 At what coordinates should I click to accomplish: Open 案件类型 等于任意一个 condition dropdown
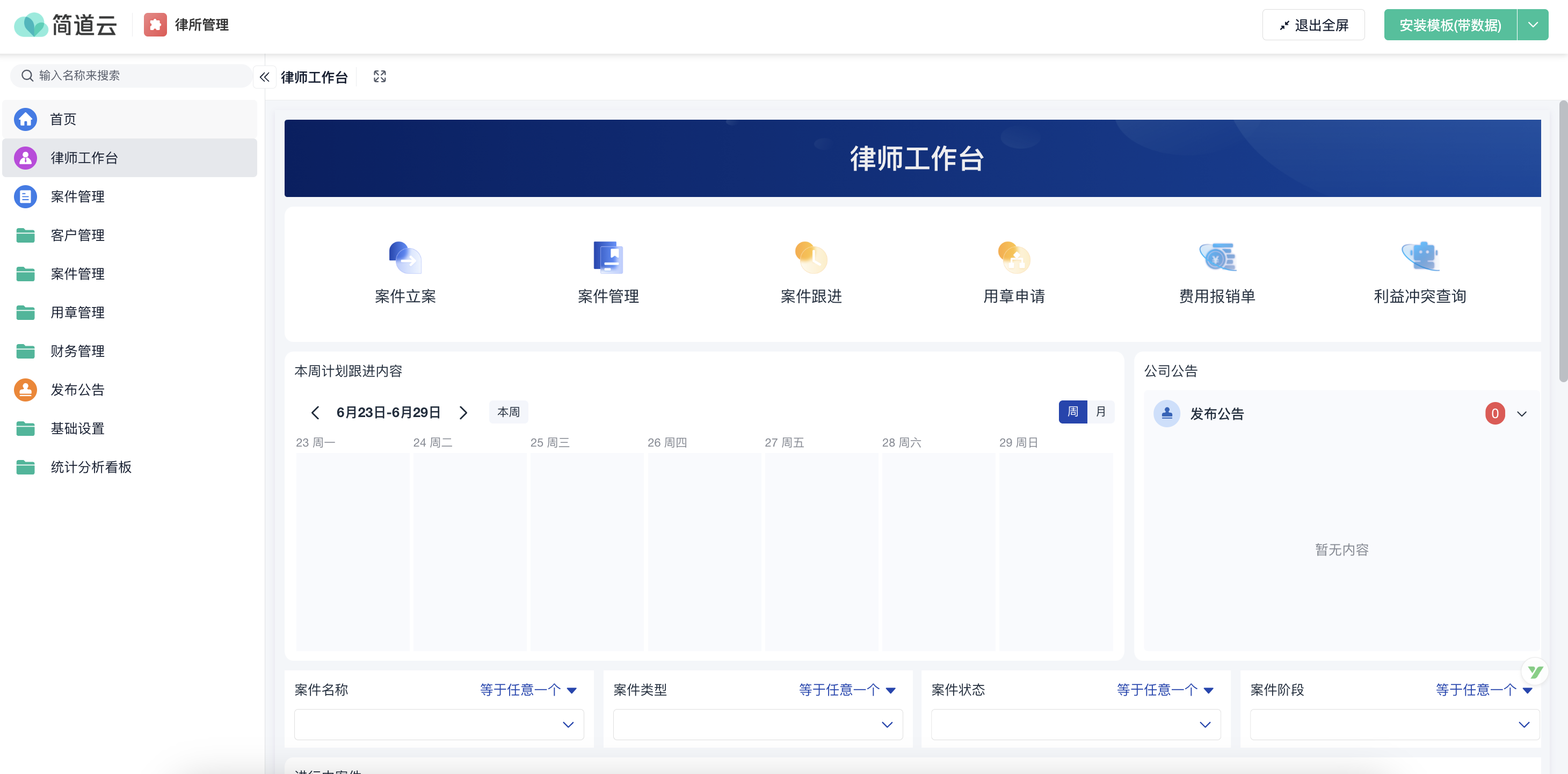click(x=847, y=690)
